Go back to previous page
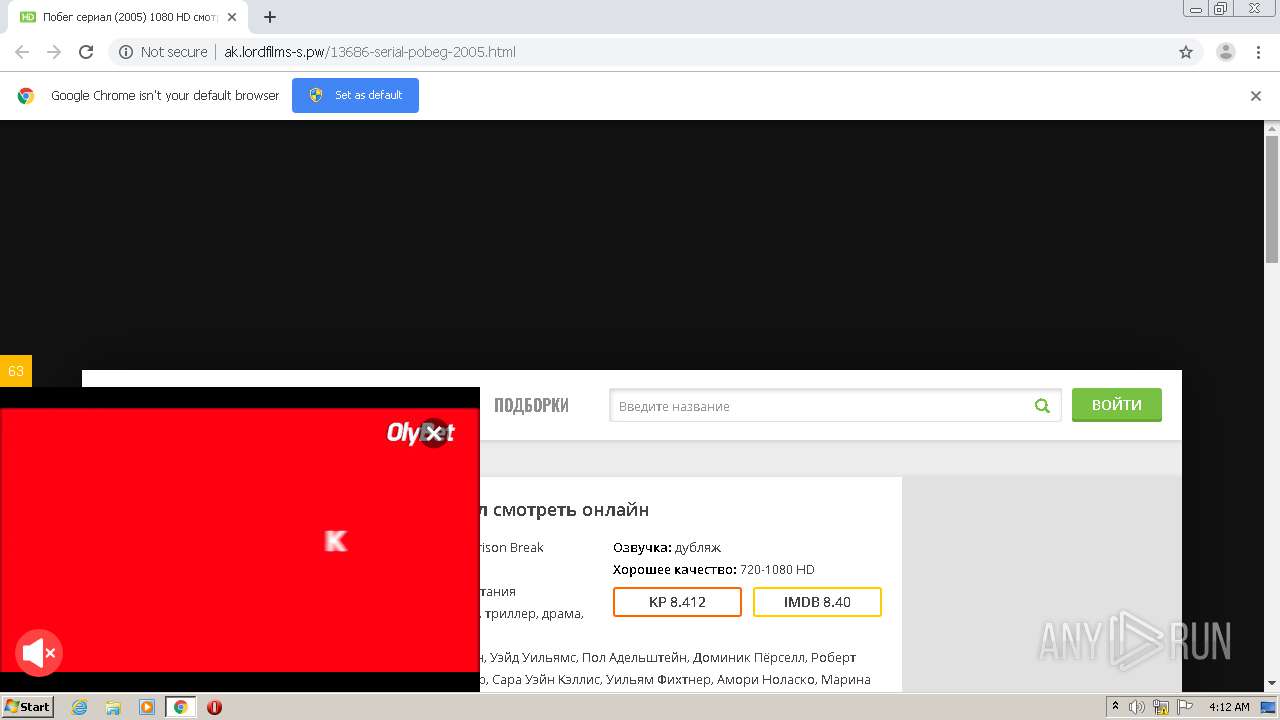The width and height of the screenshot is (1280, 720). 22,52
